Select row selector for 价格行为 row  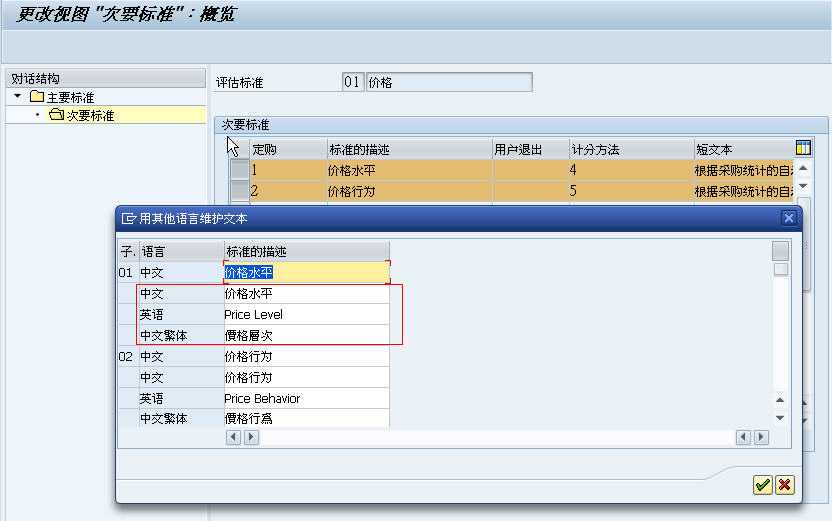coord(240,190)
